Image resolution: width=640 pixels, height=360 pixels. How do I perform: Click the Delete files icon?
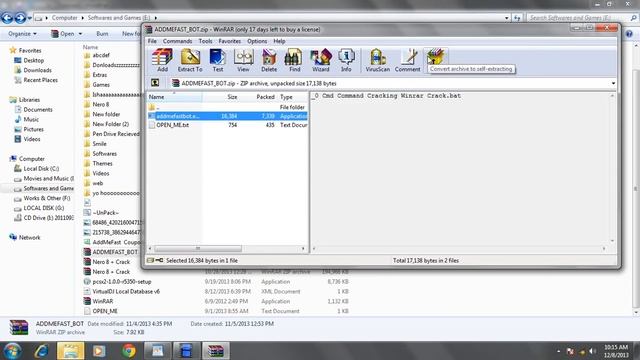click(269, 60)
